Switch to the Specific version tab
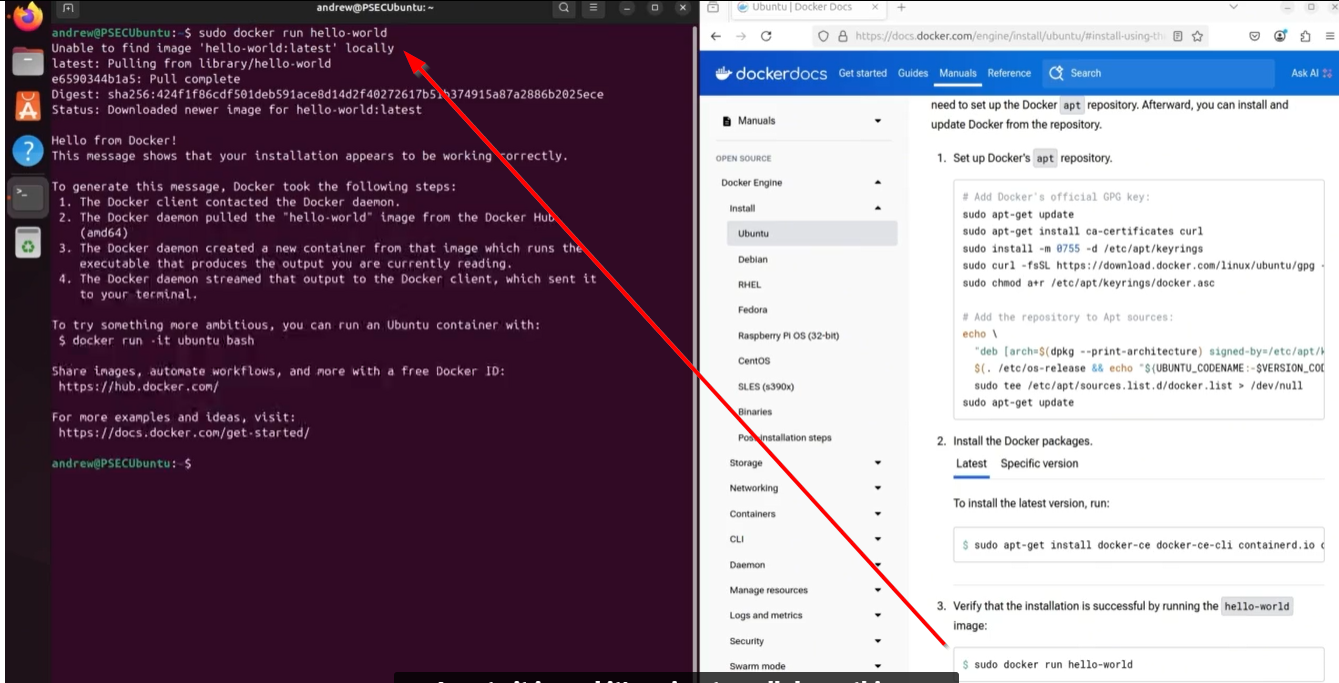 (x=1039, y=463)
